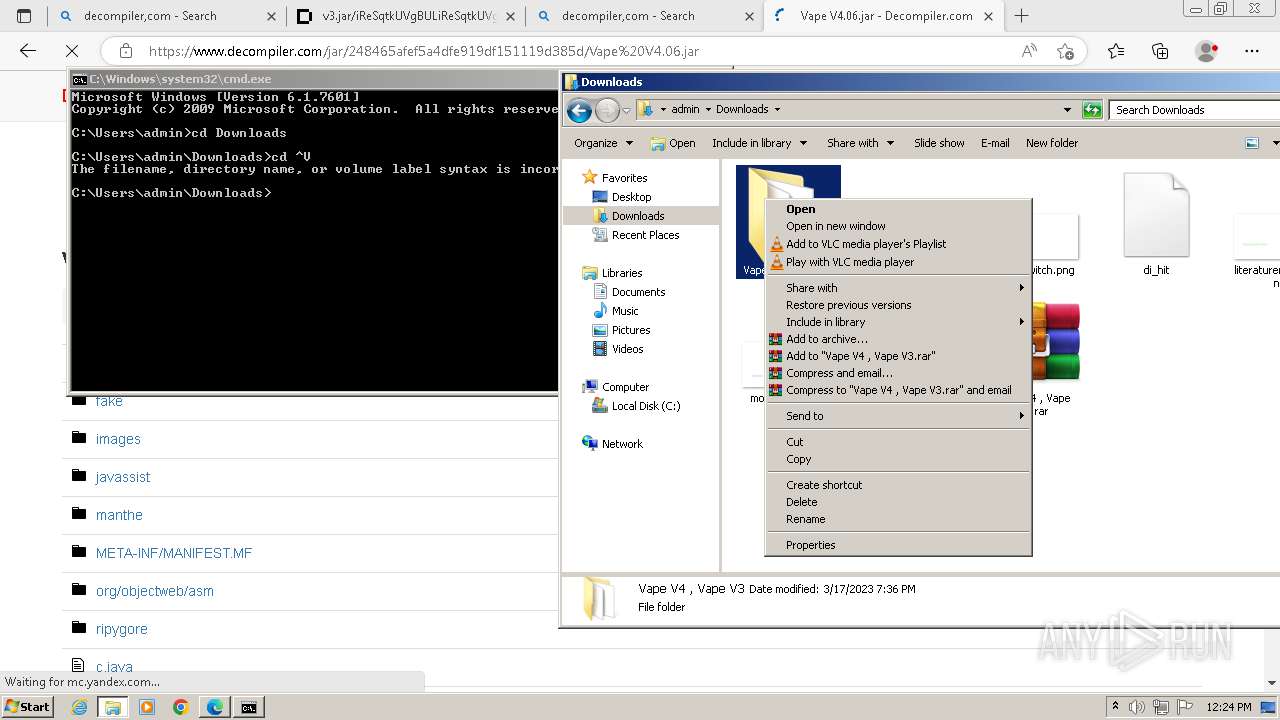Close the v3.jar tab
This screenshot has height=720, width=1280.
click(510, 16)
